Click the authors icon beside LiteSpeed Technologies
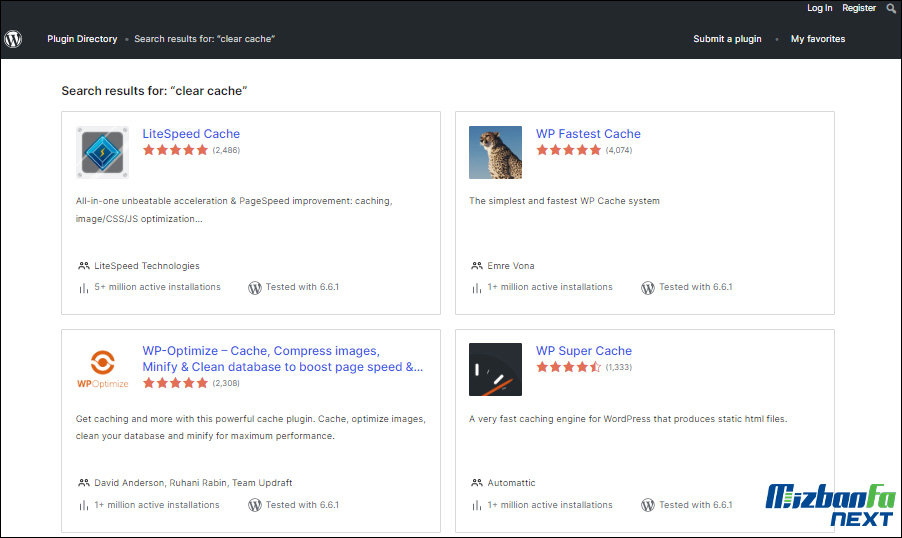This screenshot has height=538, width=902. [84, 266]
